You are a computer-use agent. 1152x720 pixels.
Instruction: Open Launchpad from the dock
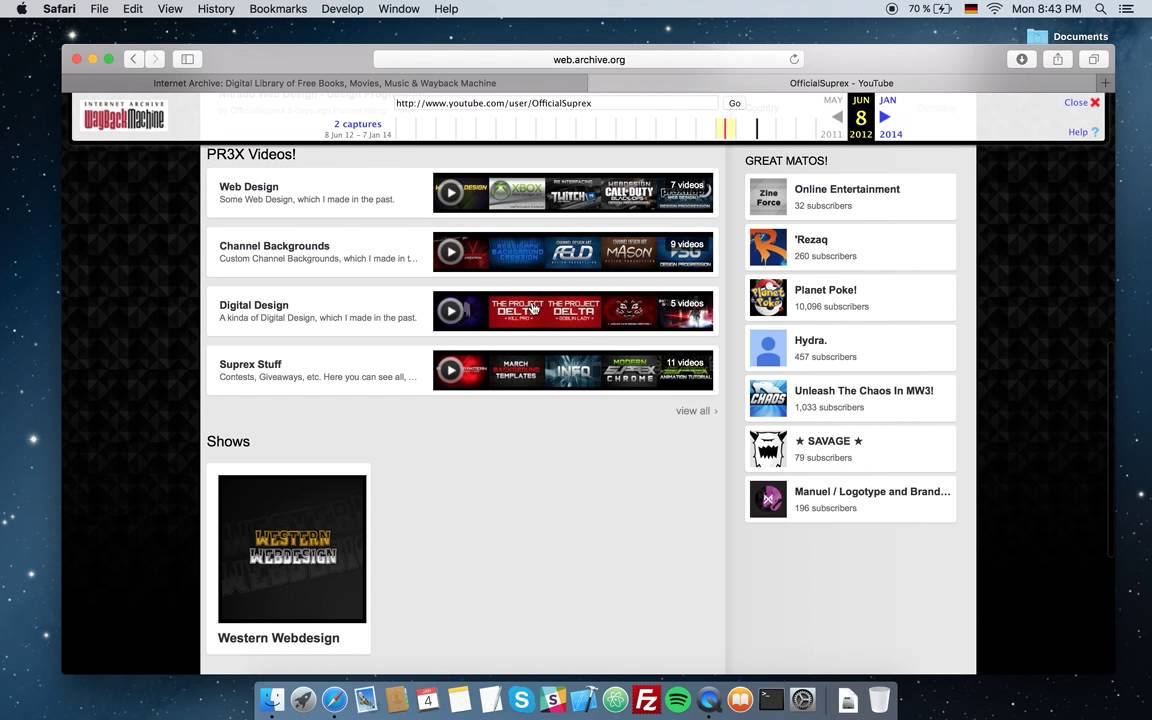[x=303, y=699]
